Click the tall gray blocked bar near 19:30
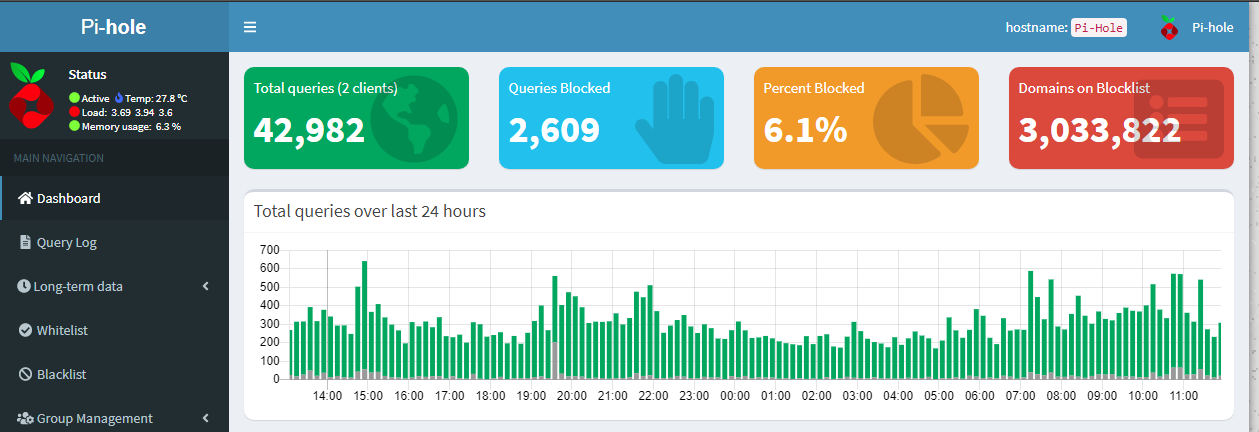Viewport: 1259px width, 432px height. point(554,361)
